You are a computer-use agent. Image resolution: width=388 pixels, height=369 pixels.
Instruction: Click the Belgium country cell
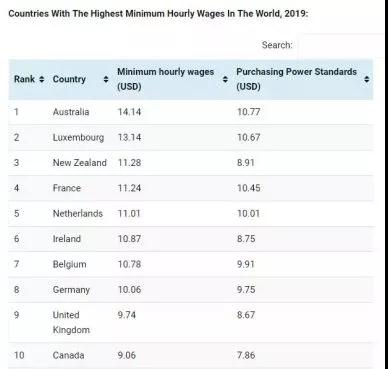[x=69, y=264]
